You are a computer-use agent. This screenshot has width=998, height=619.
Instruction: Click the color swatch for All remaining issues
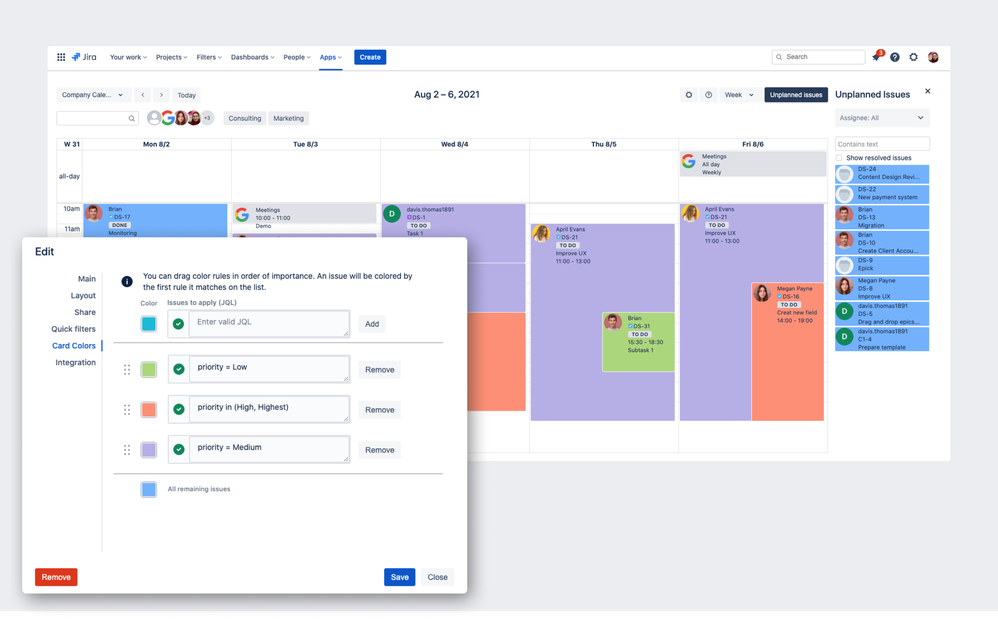[x=148, y=489]
